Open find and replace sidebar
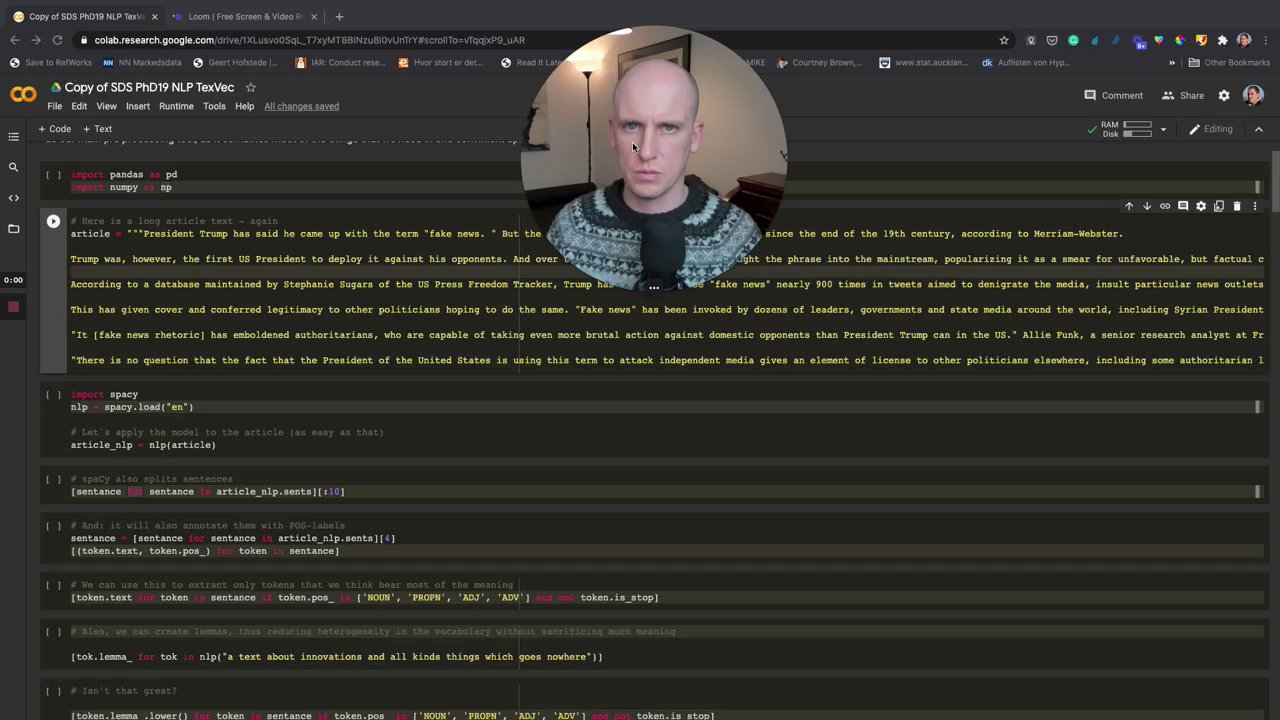Image resolution: width=1280 pixels, height=720 pixels. pos(13,167)
